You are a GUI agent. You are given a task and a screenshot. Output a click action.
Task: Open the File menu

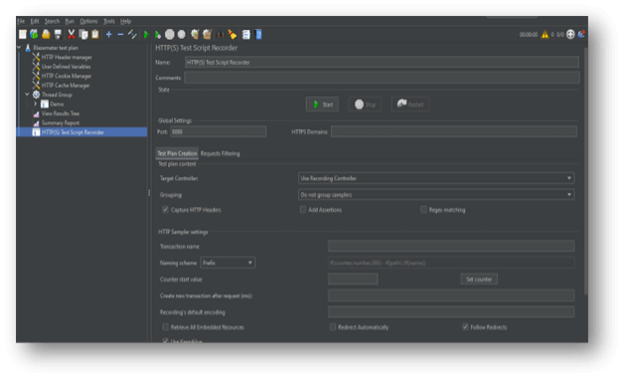[x=21, y=21]
